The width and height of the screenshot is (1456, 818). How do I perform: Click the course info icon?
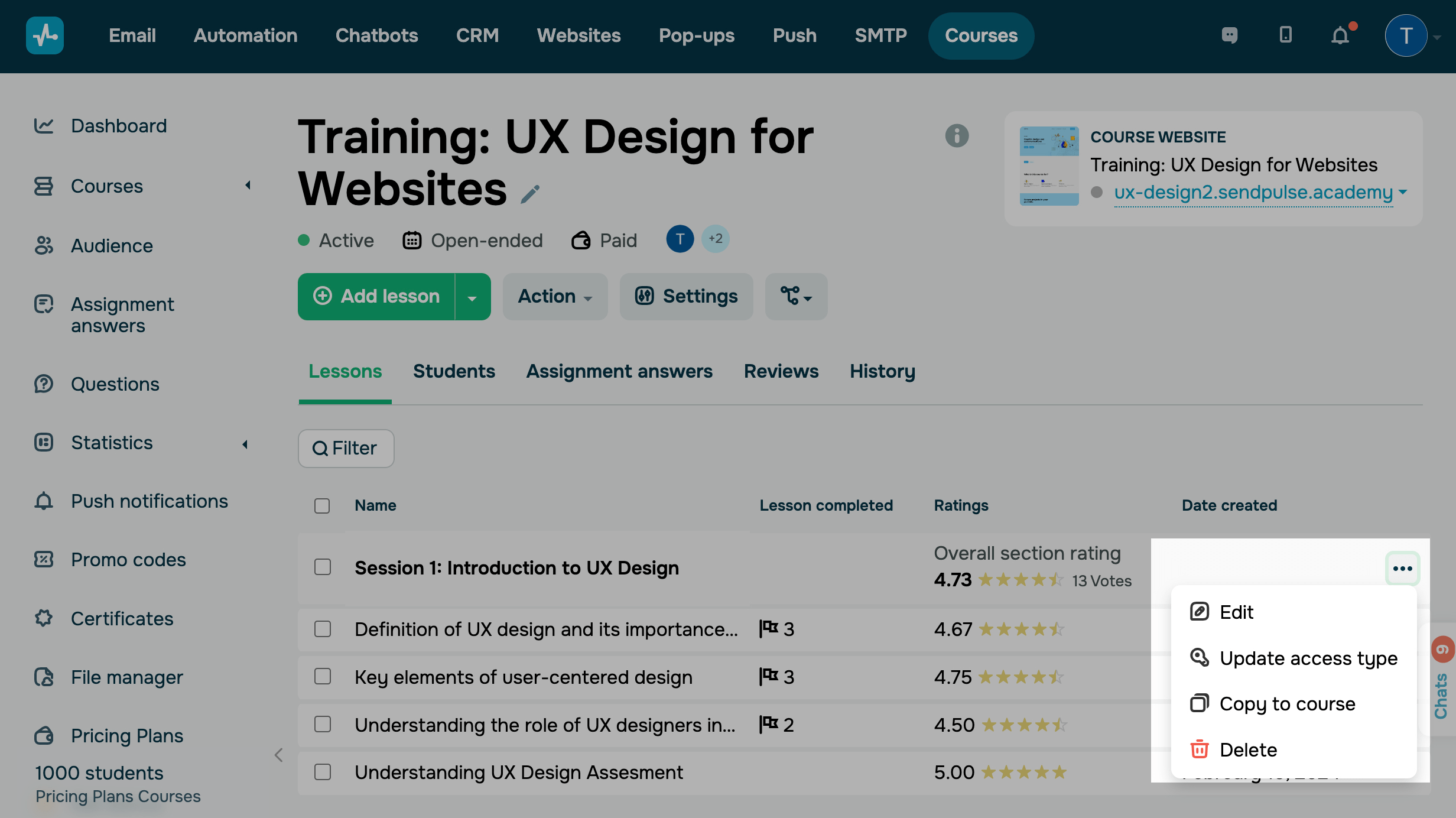click(957, 136)
